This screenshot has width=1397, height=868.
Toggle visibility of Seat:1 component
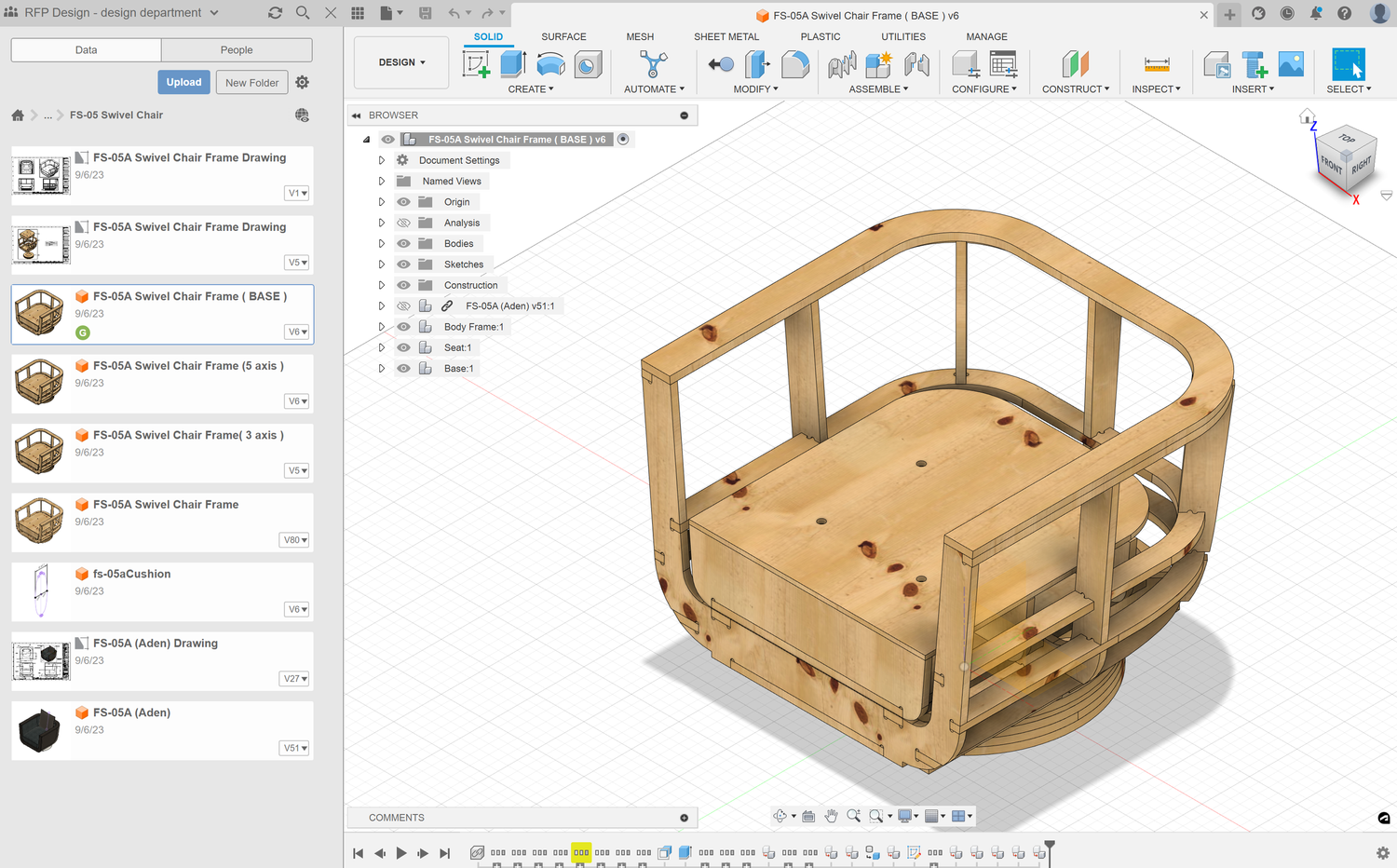tap(403, 347)
